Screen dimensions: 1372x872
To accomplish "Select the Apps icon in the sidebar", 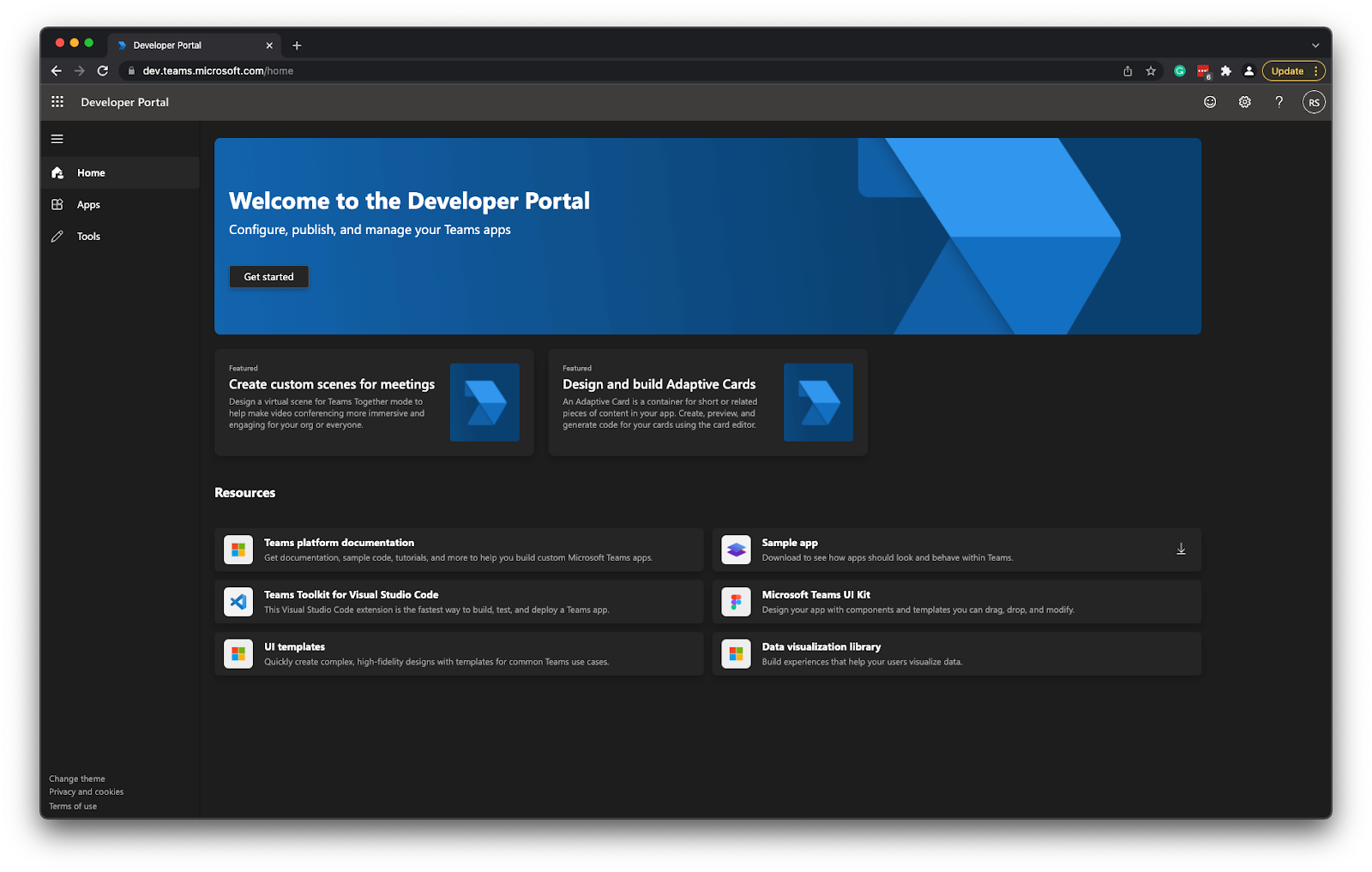I will tap(57, 204).
